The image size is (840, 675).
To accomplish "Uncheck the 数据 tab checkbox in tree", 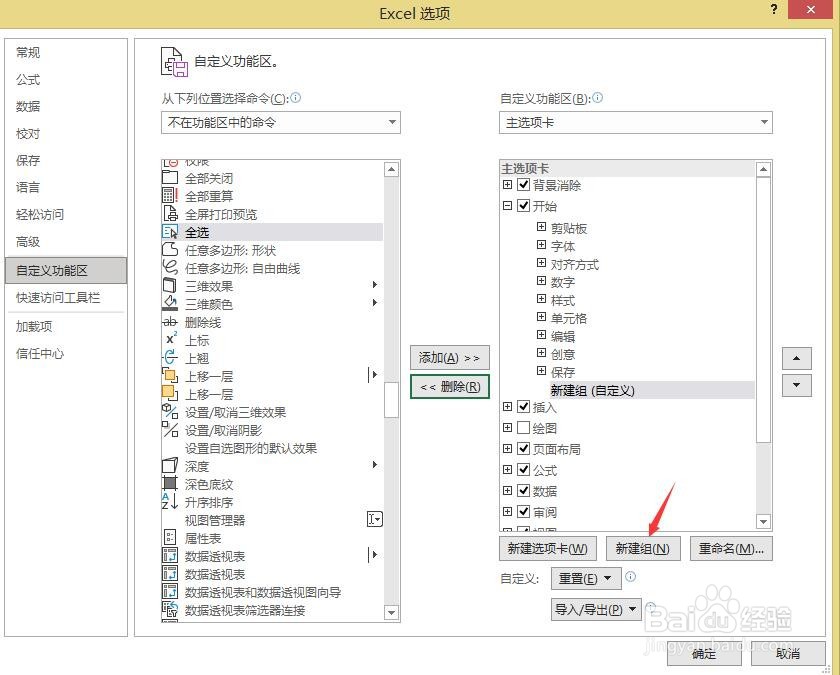I will 523,490.
